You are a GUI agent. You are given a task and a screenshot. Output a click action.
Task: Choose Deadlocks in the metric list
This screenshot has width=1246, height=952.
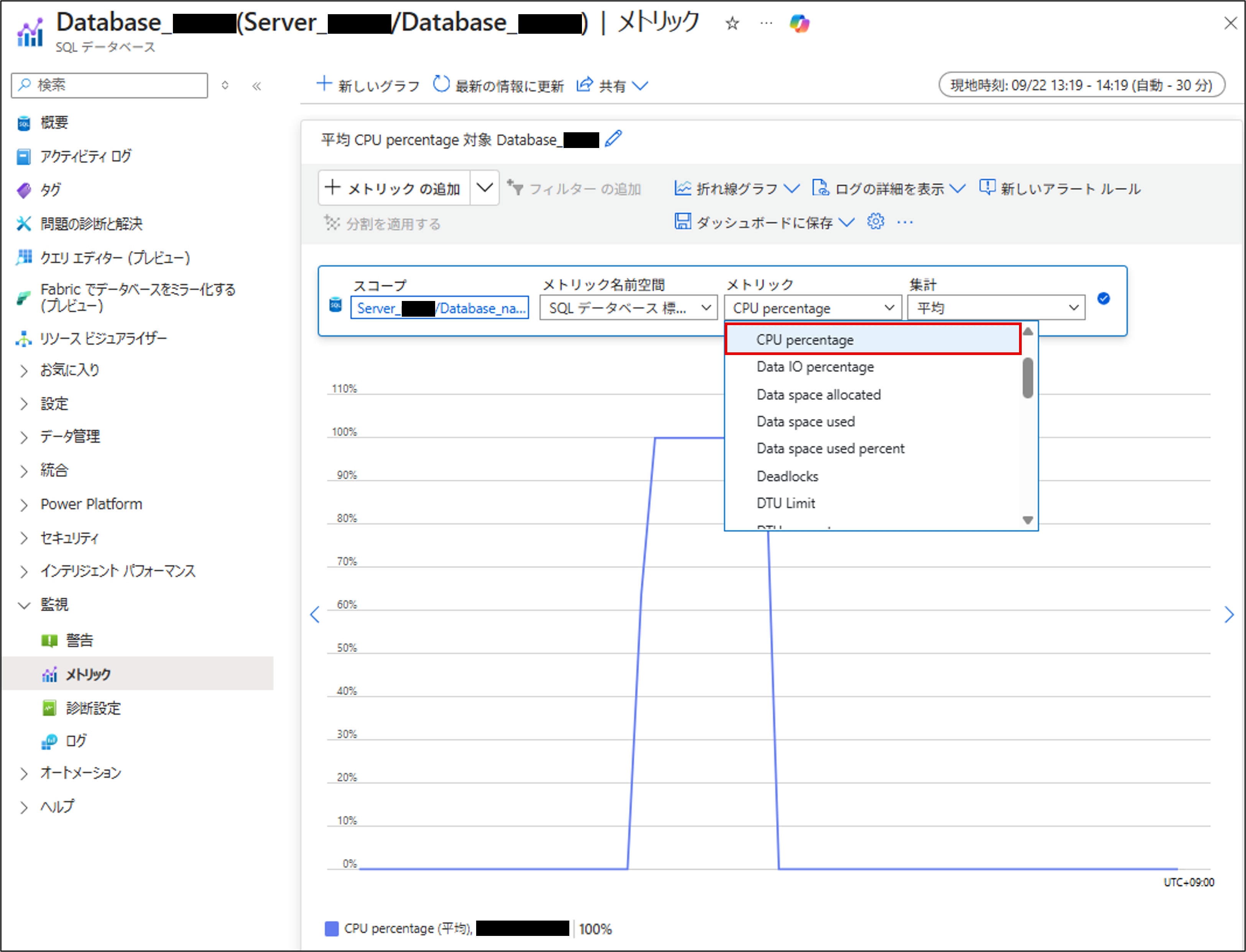coord(787,477)
